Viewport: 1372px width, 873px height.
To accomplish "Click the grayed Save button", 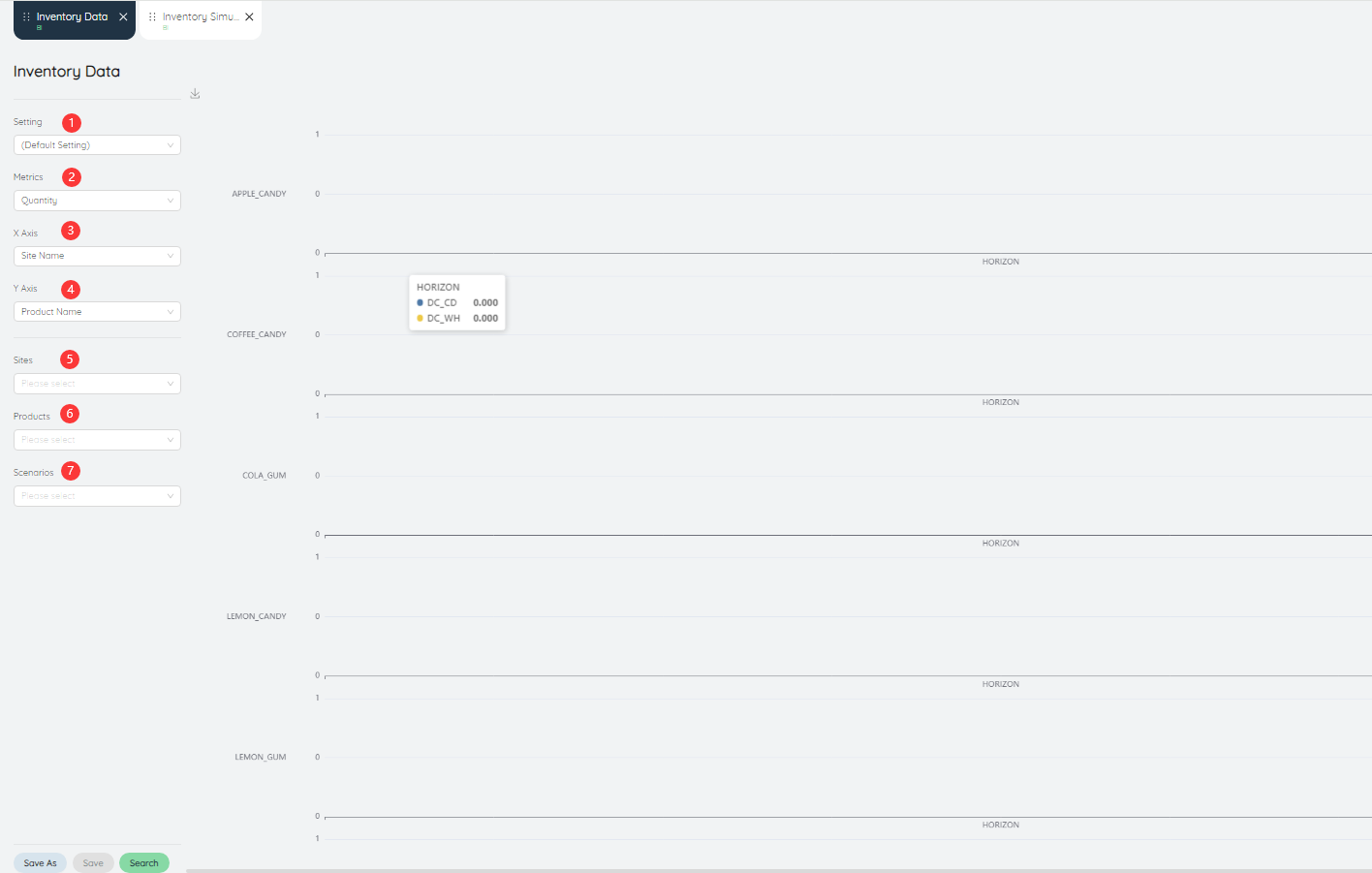I will (x=93, y=863).
